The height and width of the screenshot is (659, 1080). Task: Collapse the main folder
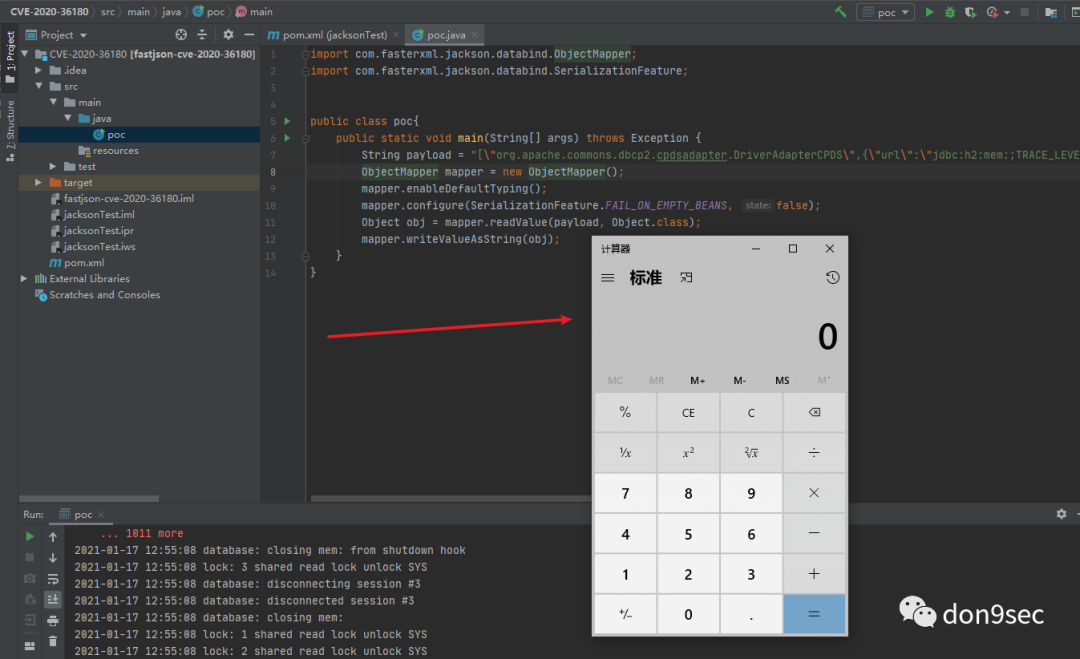pos(53,102)
